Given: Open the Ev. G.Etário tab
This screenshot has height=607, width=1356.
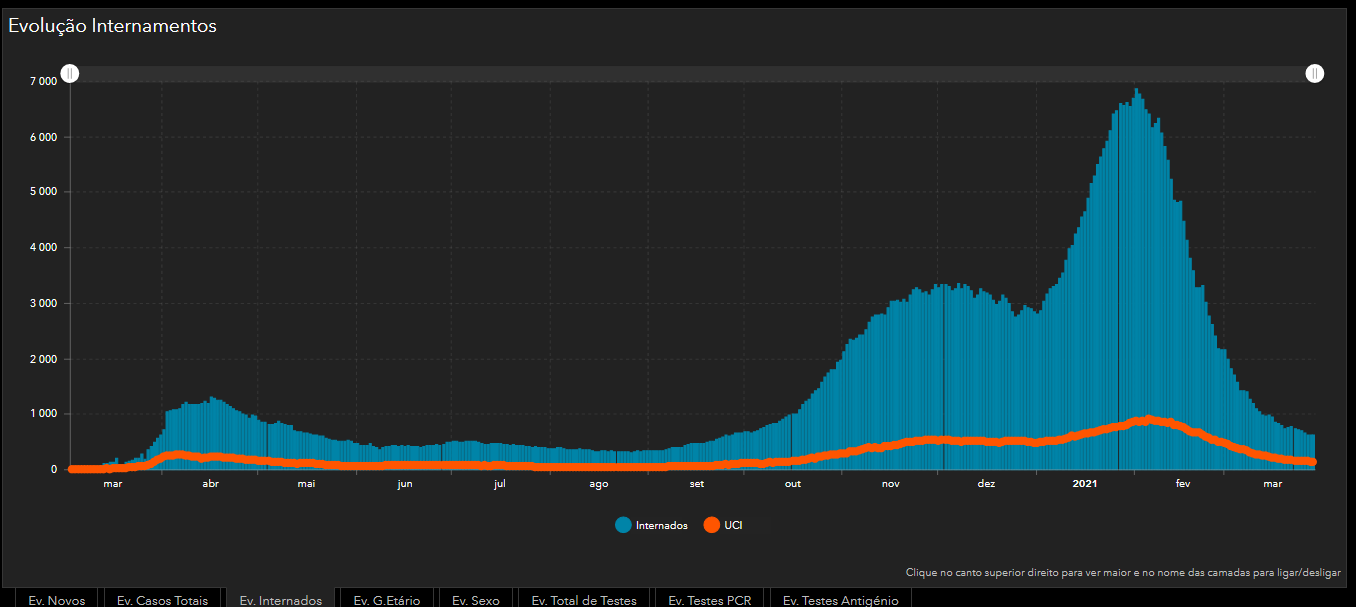Looking at the screenshot, I should [x=387, y=599].
